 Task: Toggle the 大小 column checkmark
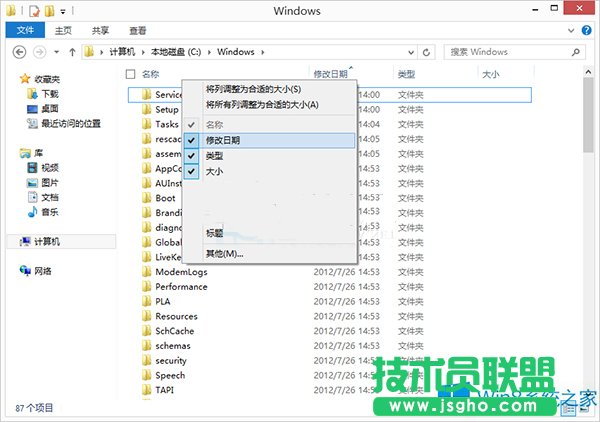(191, 171)
